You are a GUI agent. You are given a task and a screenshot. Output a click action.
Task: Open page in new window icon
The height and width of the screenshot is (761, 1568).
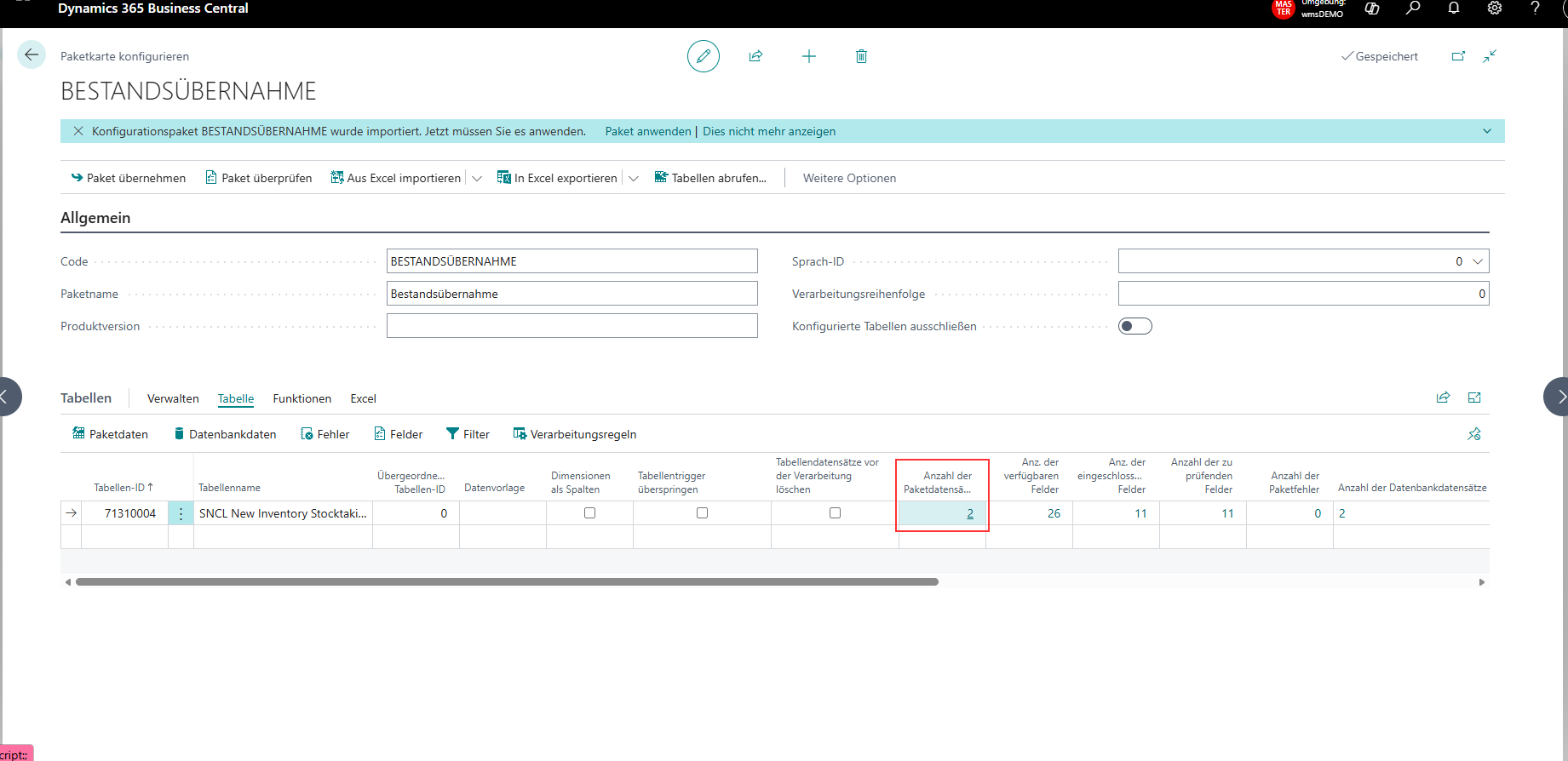pyautogui.click(x=1458, y=56)
